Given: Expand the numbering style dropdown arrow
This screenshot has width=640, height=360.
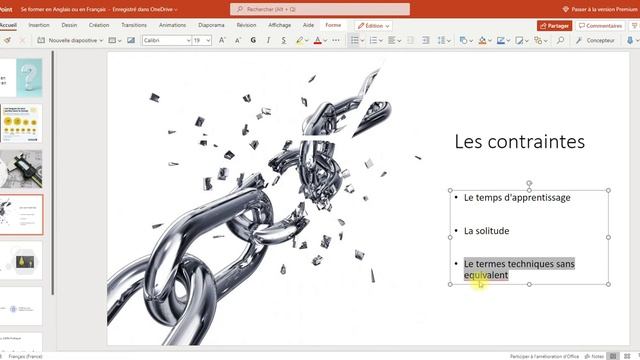Looking at the screenshot, I should [380, 40].
